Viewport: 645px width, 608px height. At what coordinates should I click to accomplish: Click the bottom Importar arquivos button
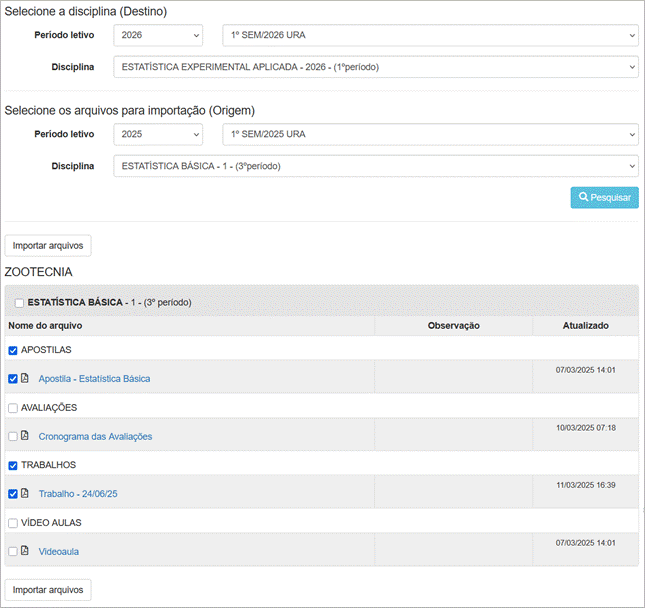pyautogui.click(x=48, y=590)
